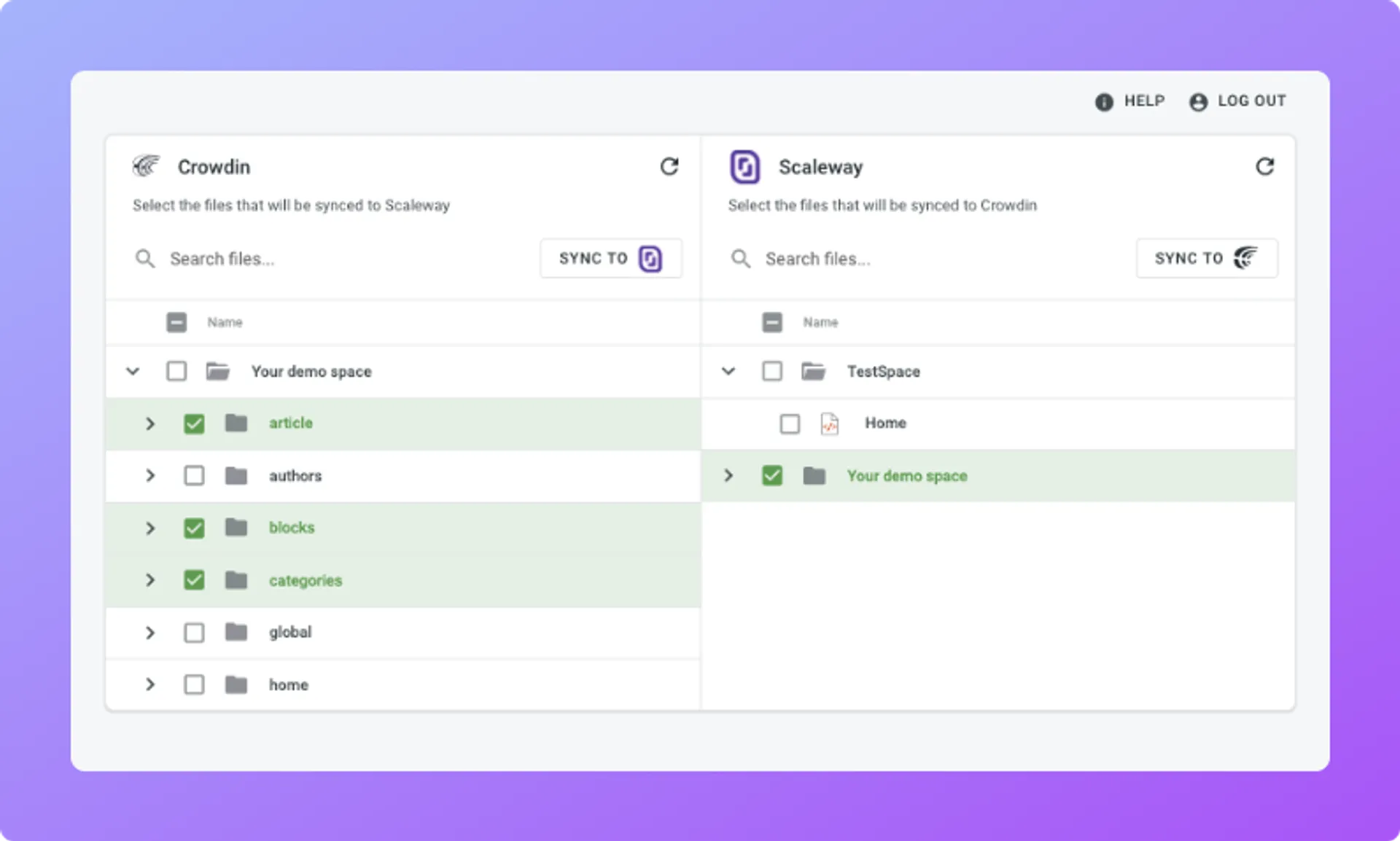Viewport: 1400px width, 841px height.
Task: Click the open folder icon in Crowdin panel
Action: point(218,372)
